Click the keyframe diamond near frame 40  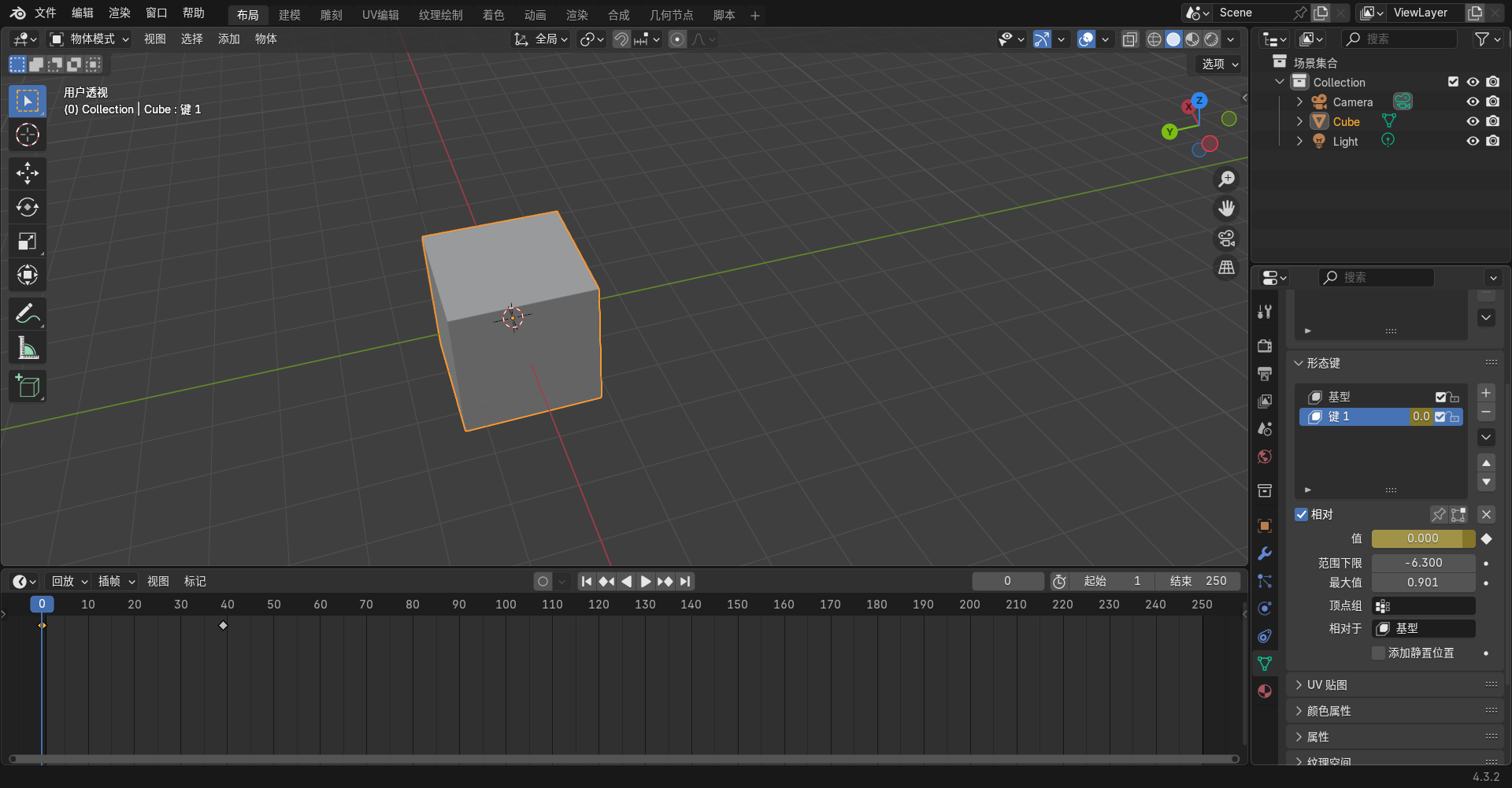(x=223, y=626)
